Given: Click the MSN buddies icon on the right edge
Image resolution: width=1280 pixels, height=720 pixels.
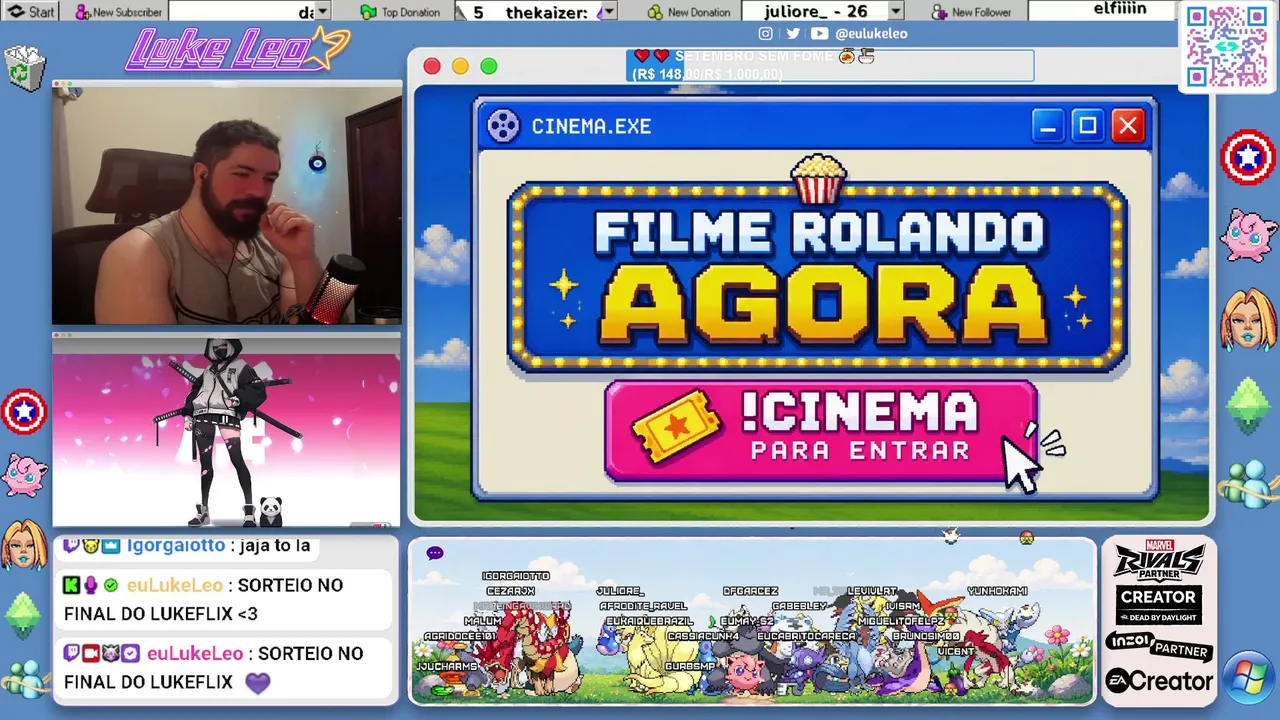Looking at the screenshot, I should click(x=1248, y=483).
